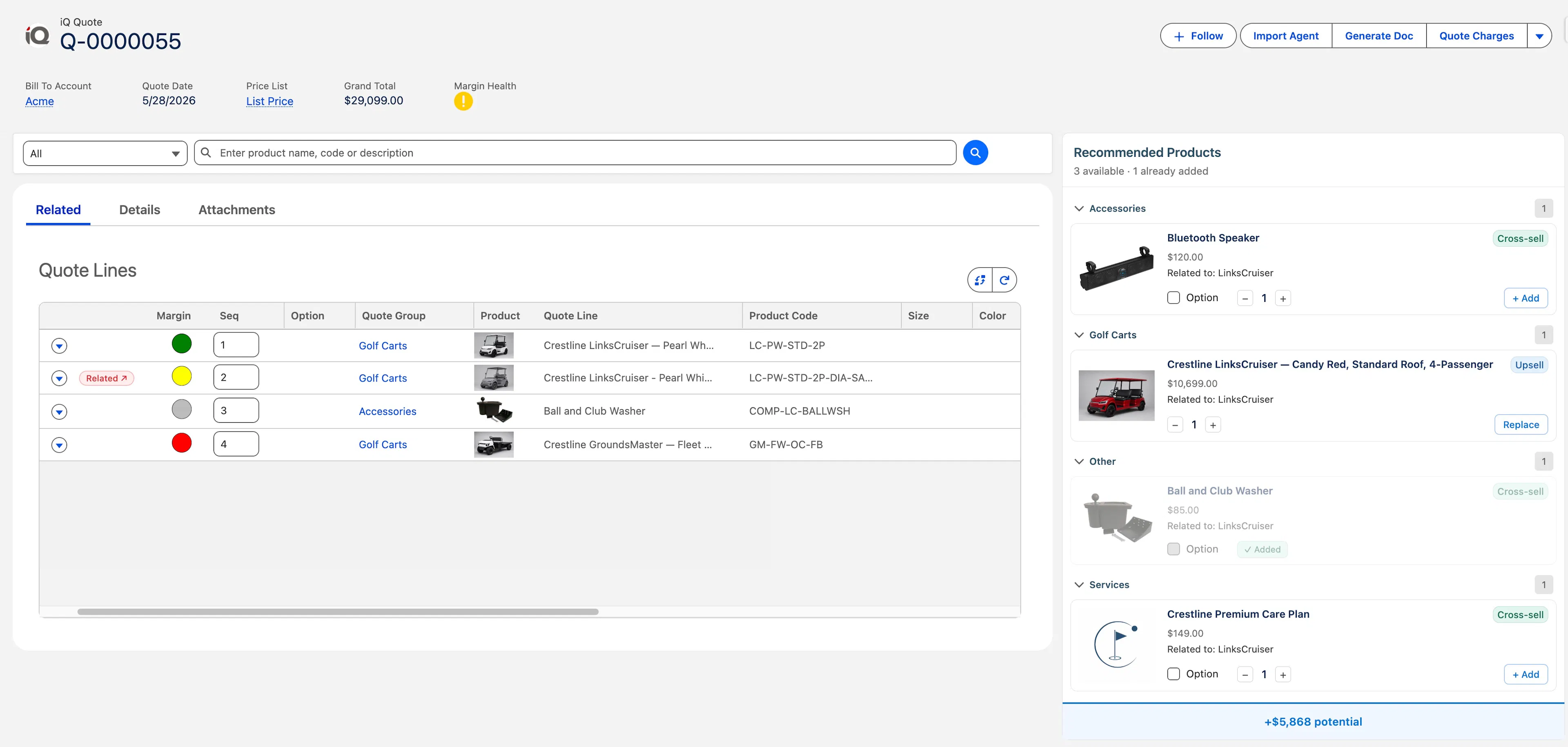Check the Option box for Premium Care Plan
1568x747 pixels.
coord(1174,674)
